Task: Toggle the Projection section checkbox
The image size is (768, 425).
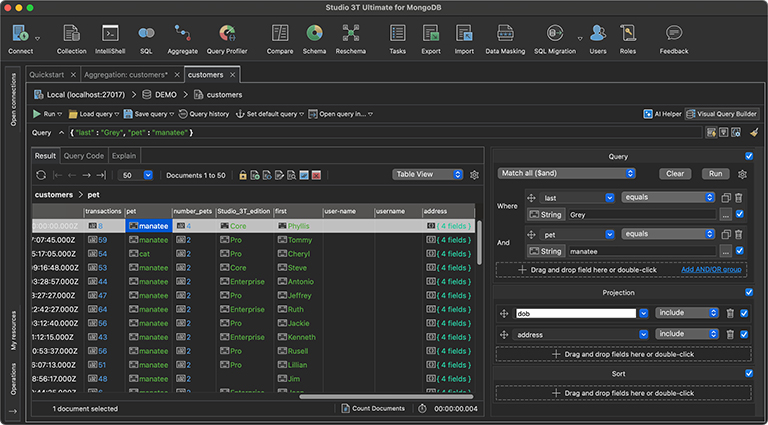Action: [x=749, y=292]
